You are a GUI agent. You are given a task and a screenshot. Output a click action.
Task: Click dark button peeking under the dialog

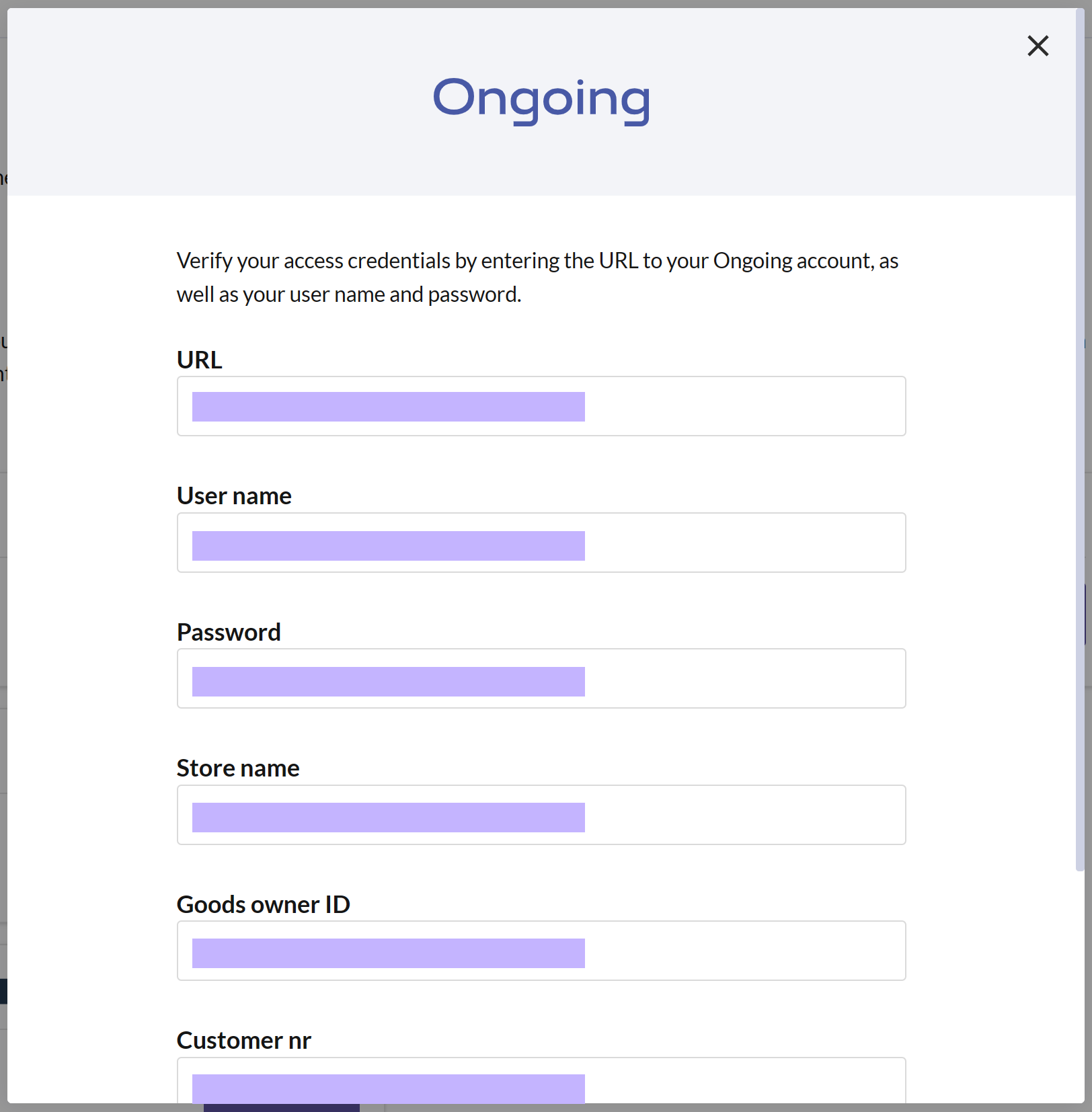[x=281, y=1107]
